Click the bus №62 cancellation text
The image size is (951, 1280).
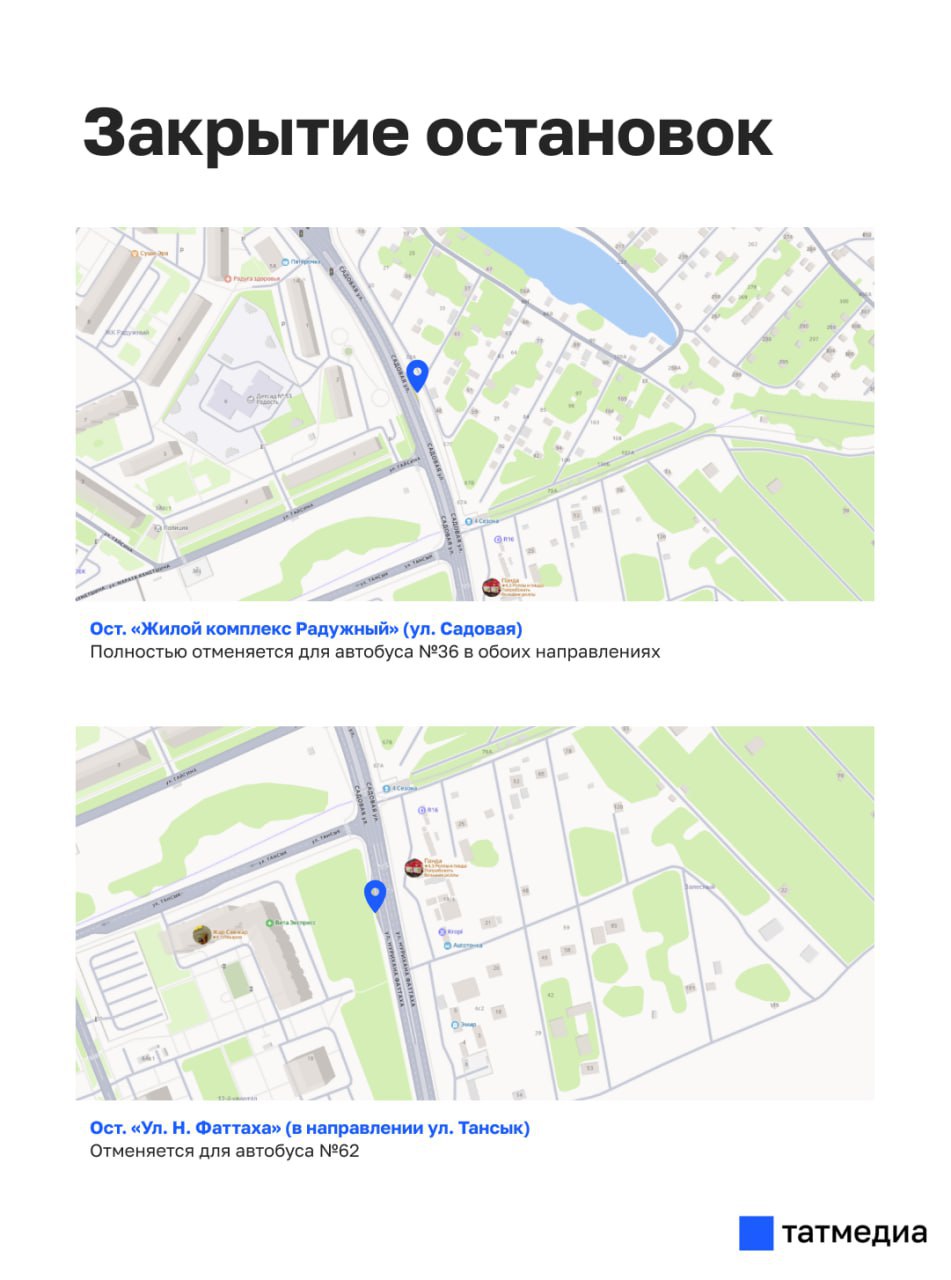pos(224,1151)
